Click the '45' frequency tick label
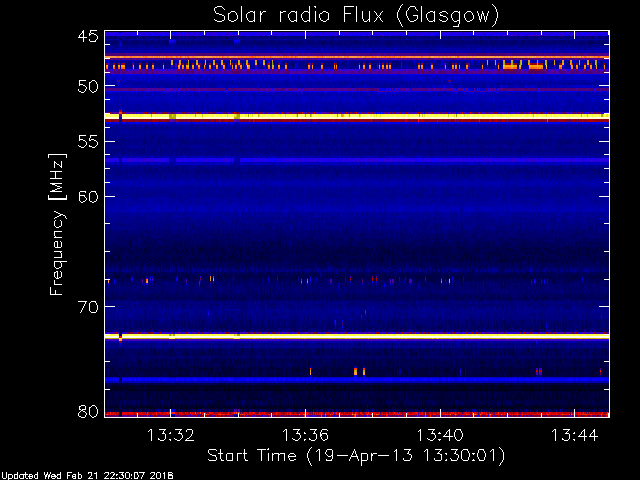The image size is (640, 480). [x=88, y=37]
